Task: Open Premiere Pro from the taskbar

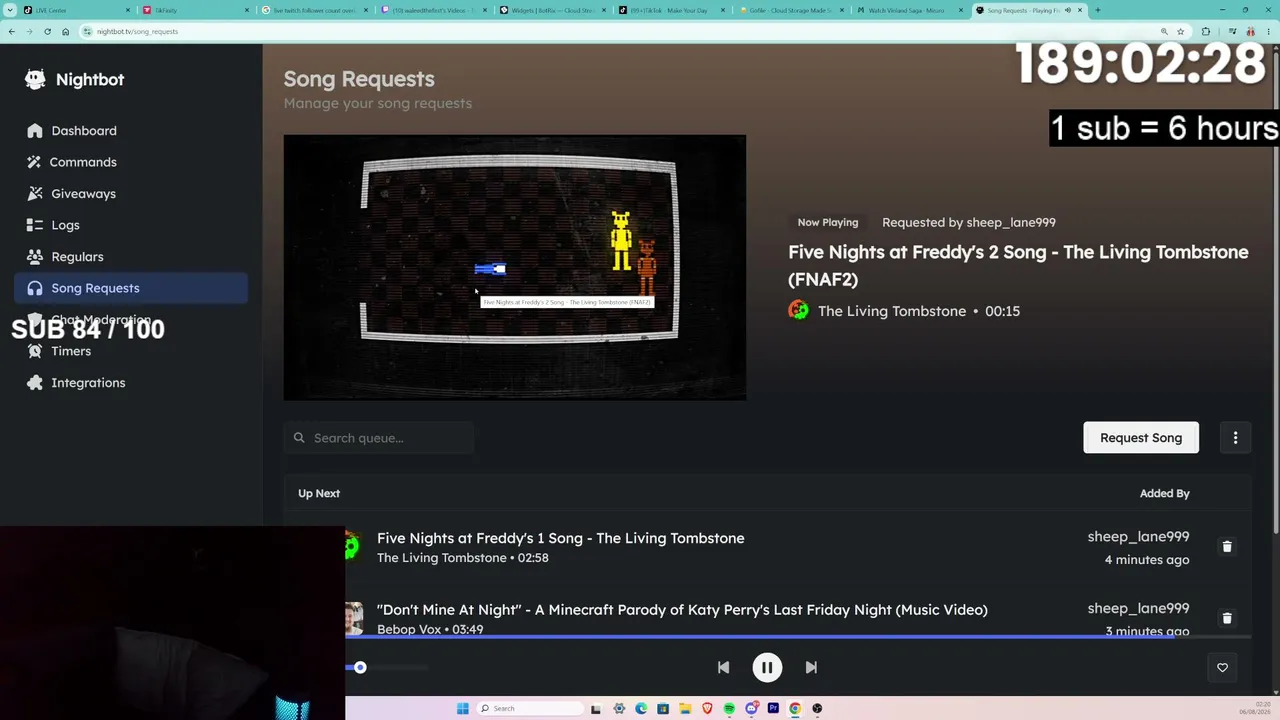Action: pos(773,708)
